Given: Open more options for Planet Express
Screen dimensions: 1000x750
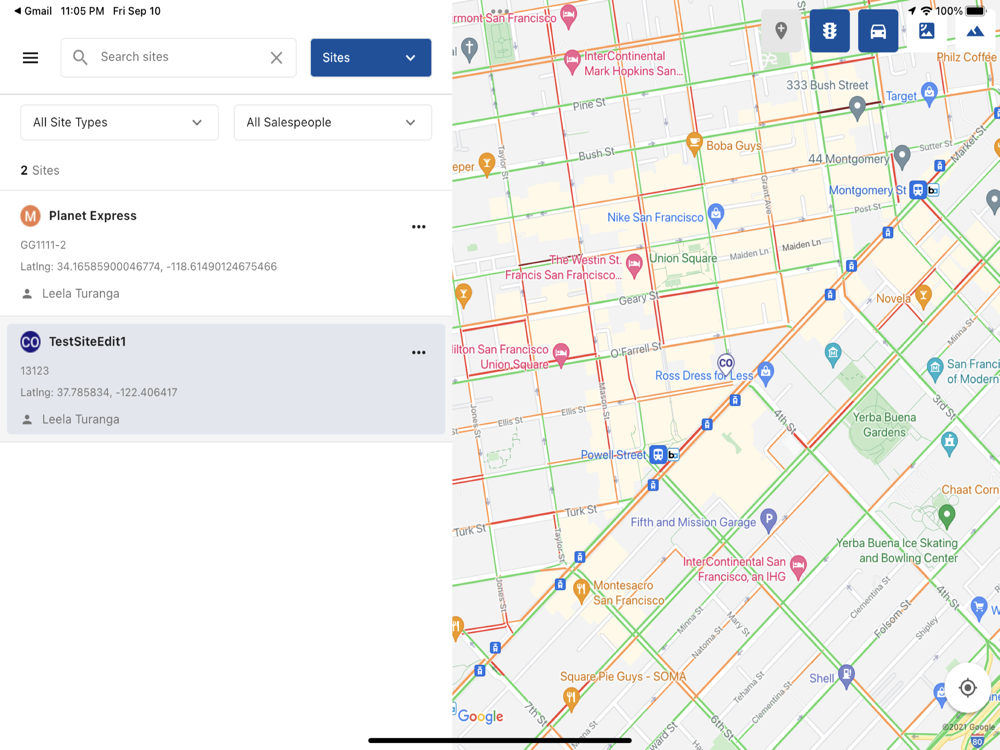Looking at the screenshot, I should [418, 227].
